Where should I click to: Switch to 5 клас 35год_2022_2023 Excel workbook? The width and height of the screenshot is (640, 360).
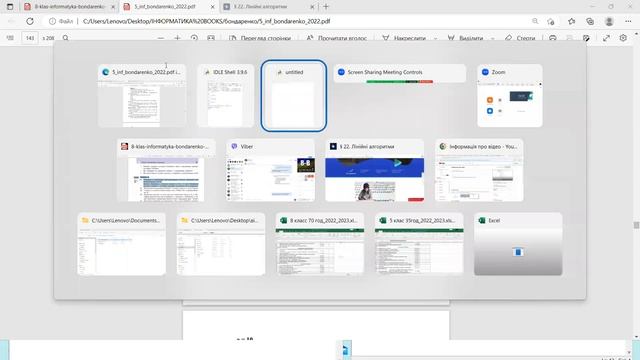click(419, 244)
